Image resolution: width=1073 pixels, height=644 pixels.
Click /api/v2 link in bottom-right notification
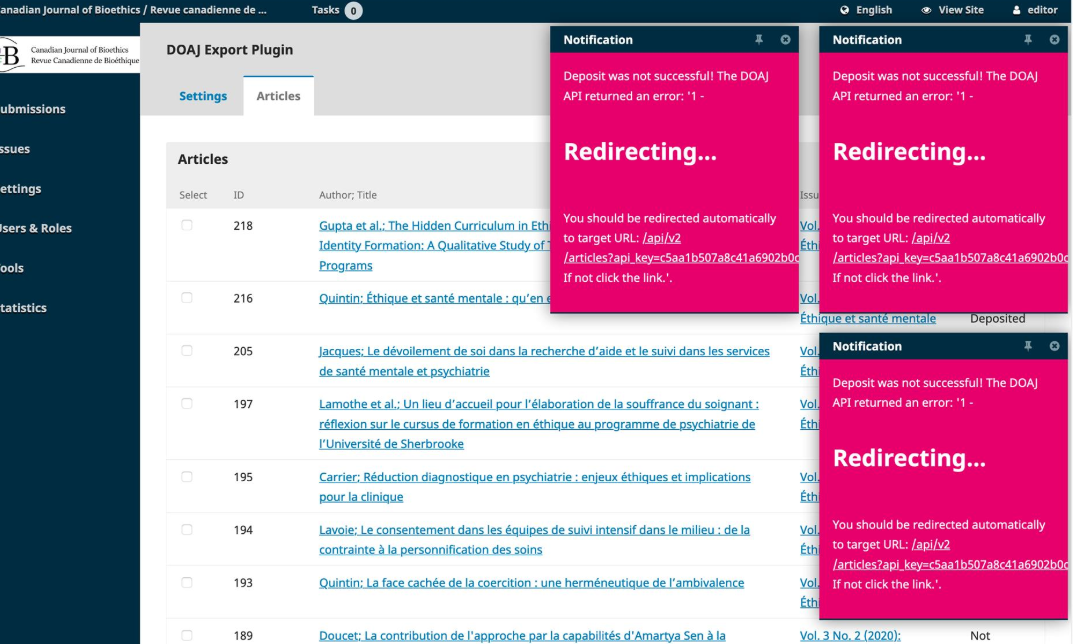point(931,545)
